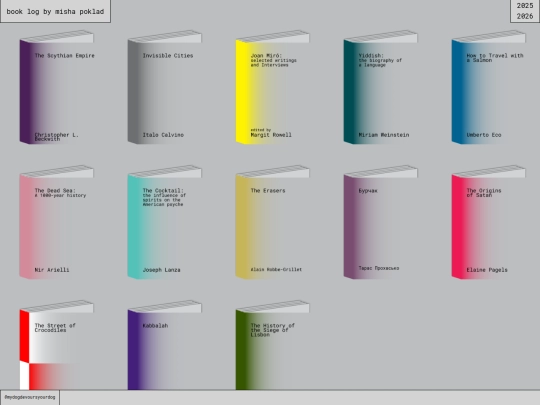The image size is (540, 405).
Task: Open the @mydogdevoursyourdog link
Action: coord(30,397)
